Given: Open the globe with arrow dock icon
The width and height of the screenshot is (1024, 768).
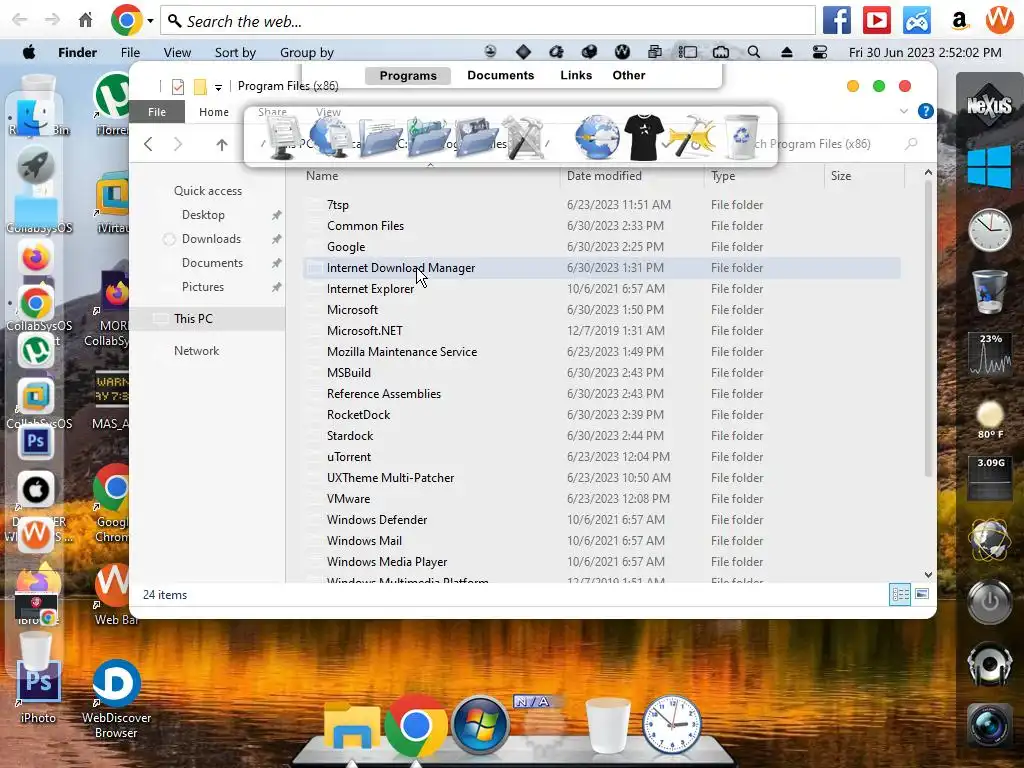Looking at the screenshot, I should pyautogui.click(x=597, y=137).
